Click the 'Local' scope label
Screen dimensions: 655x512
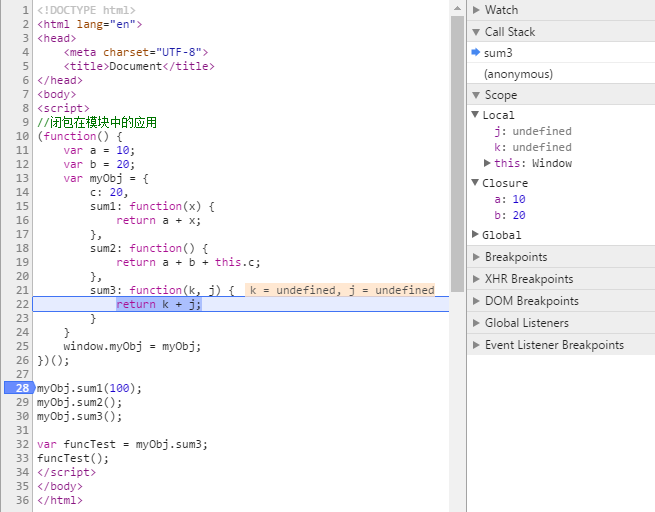click(498, 115)
